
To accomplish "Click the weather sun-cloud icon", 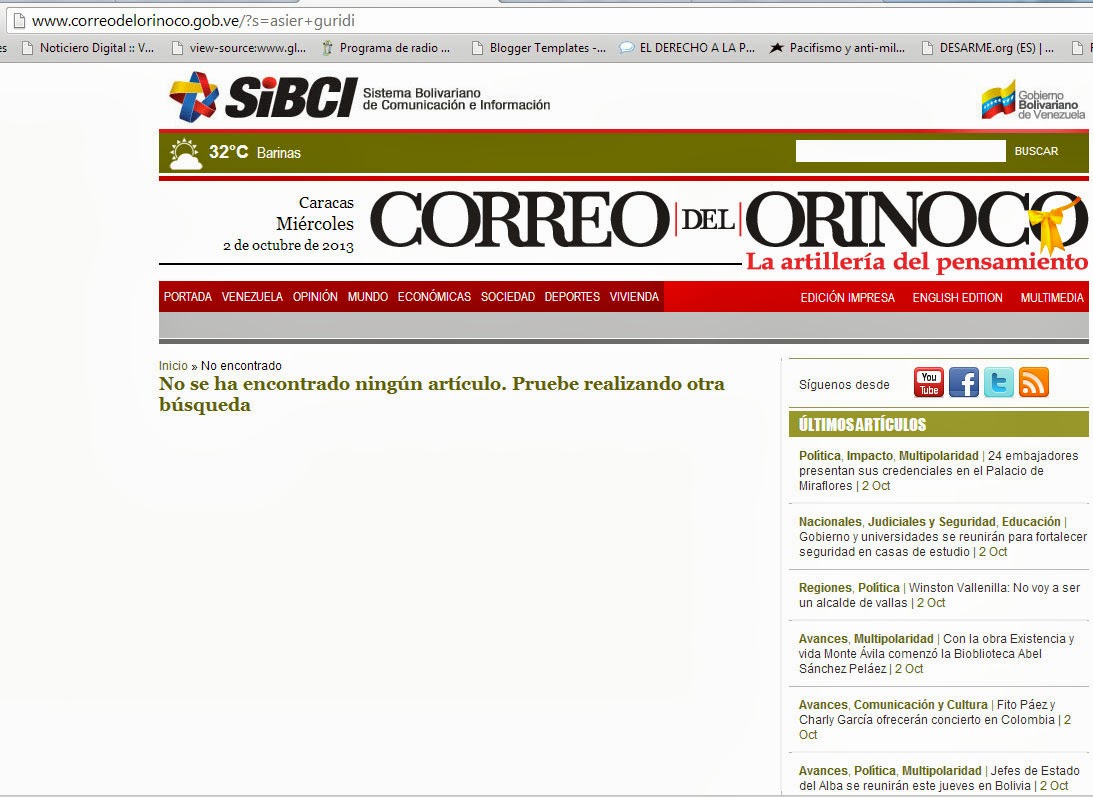I will [185, 153].
